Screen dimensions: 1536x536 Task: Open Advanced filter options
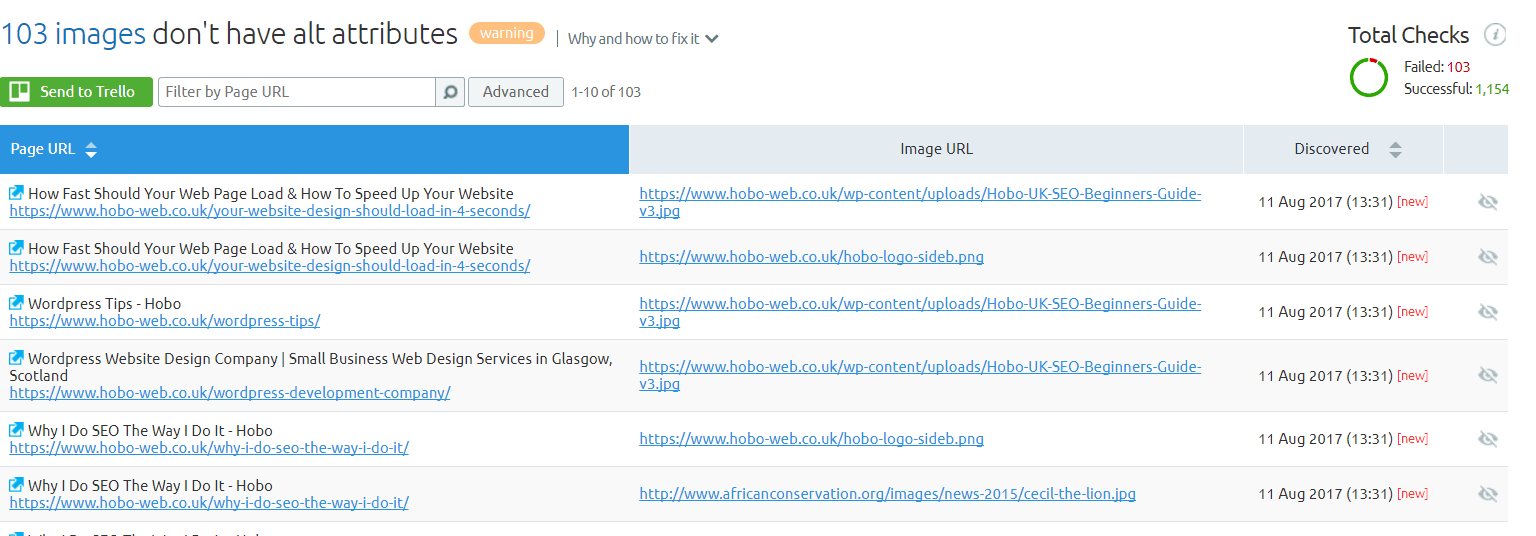516,92
